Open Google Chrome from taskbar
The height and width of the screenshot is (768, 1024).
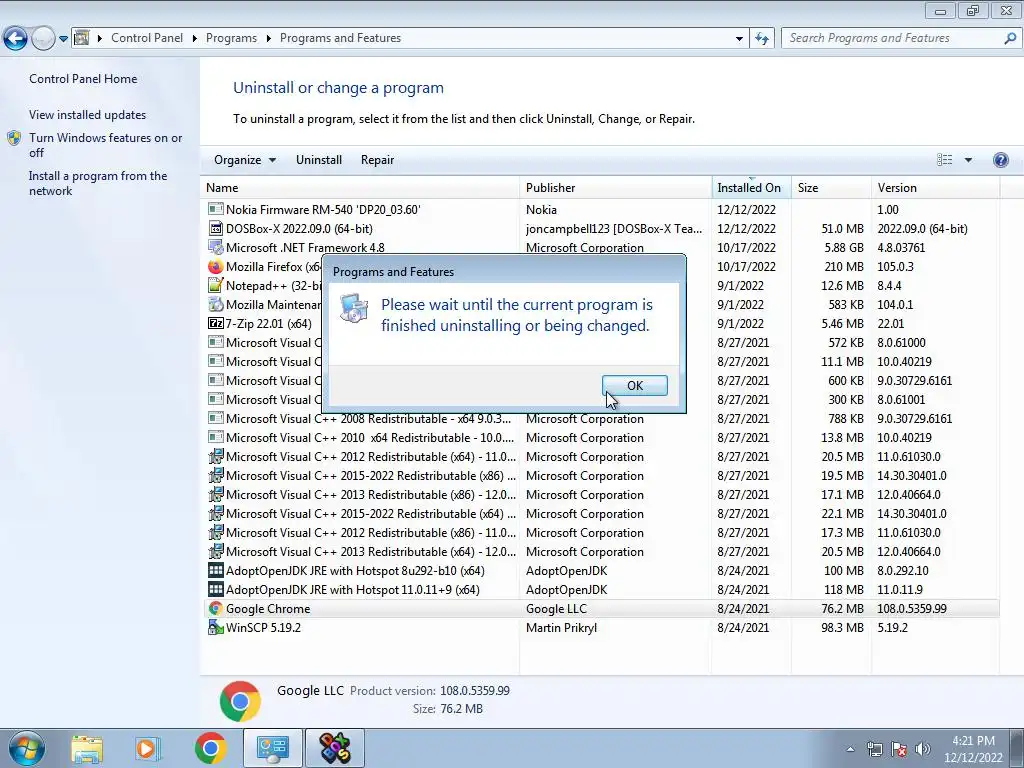[x=210, y=748]
